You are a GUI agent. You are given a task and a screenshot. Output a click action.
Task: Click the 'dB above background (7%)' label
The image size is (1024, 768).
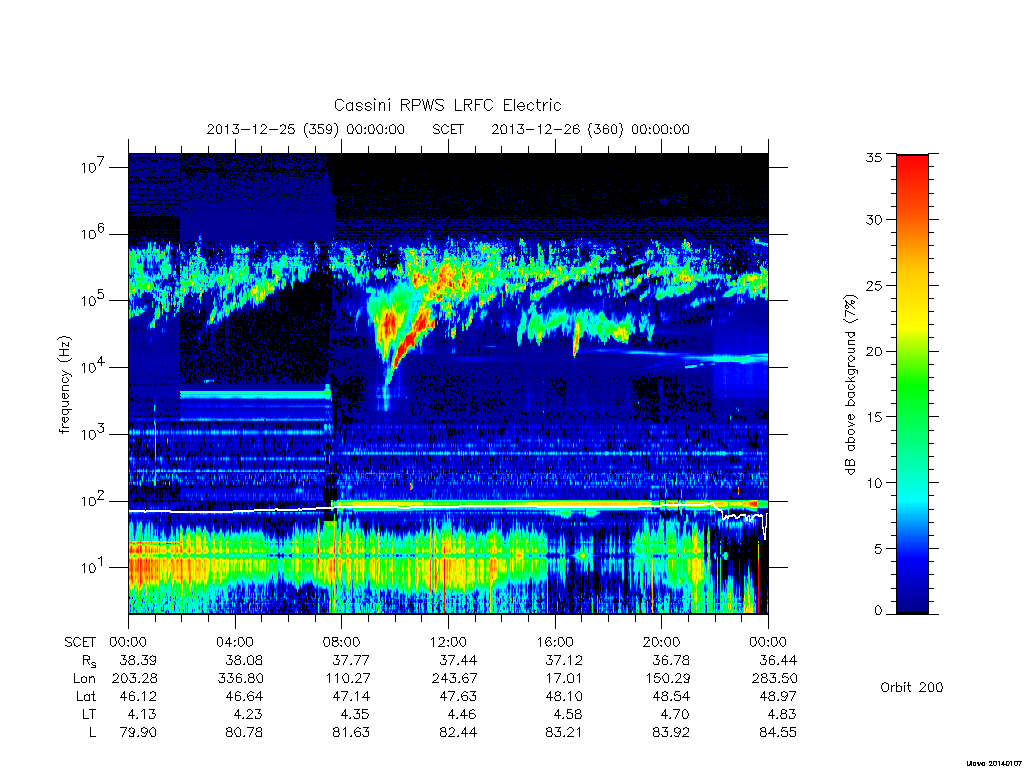click(x=850, y=385)
